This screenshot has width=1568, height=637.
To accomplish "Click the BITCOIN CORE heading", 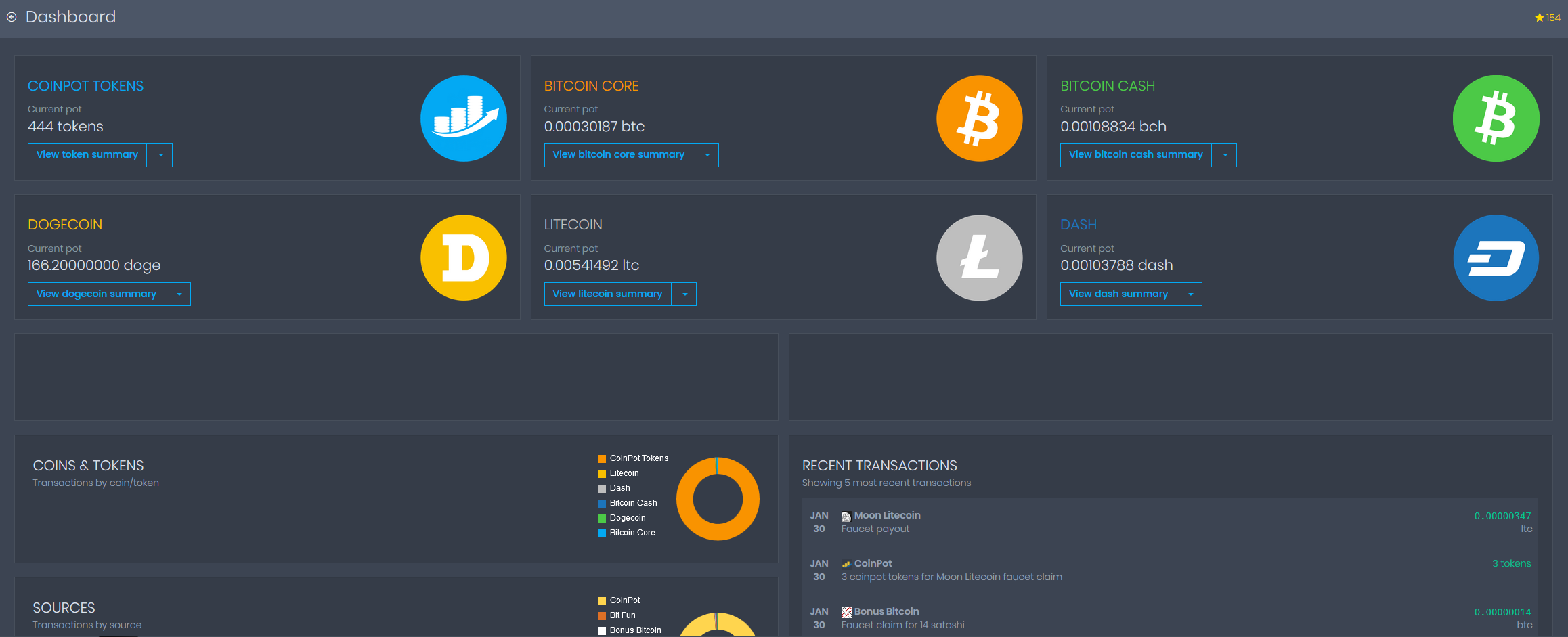I will (591, 86).
